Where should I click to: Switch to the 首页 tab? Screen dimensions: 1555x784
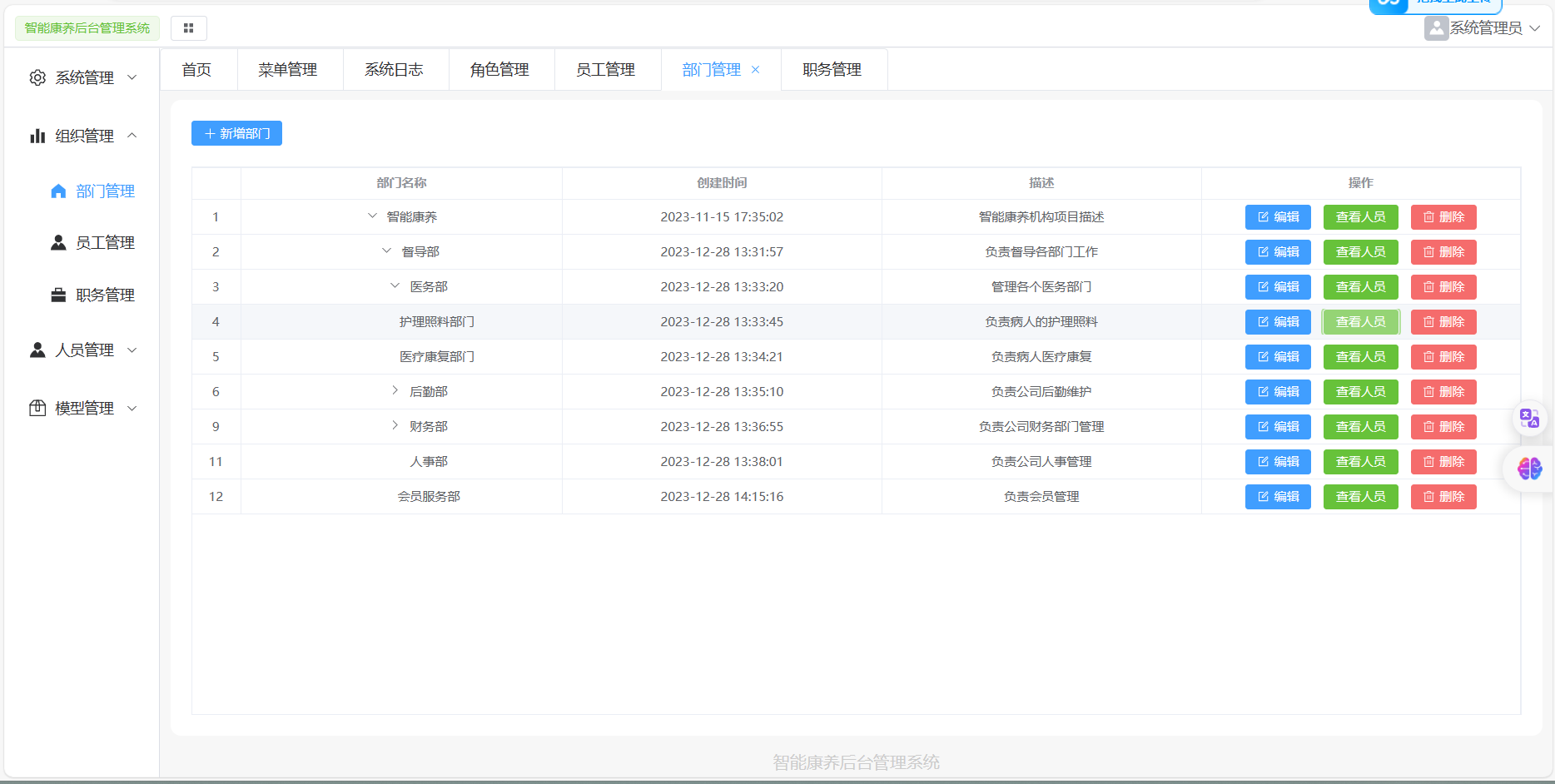click(x=197, y=70)
